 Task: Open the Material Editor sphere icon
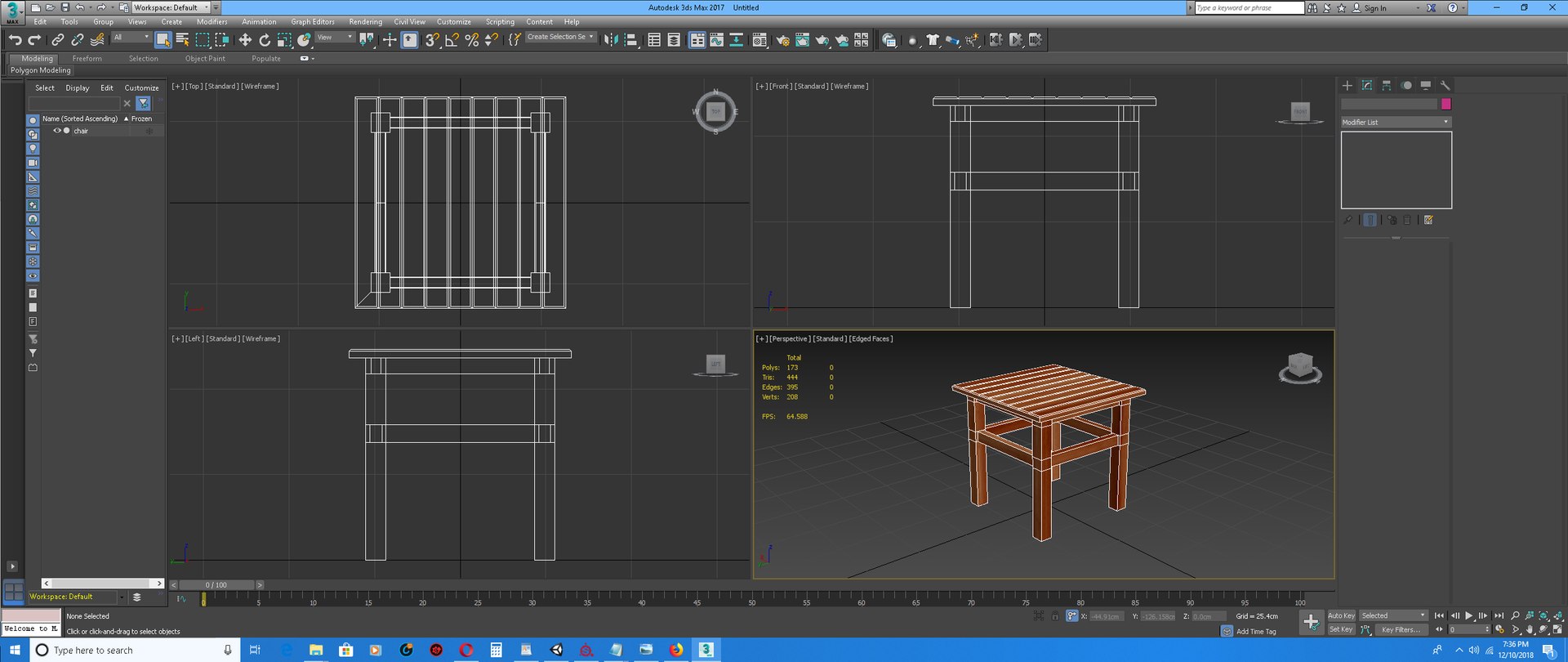(759, 39)
